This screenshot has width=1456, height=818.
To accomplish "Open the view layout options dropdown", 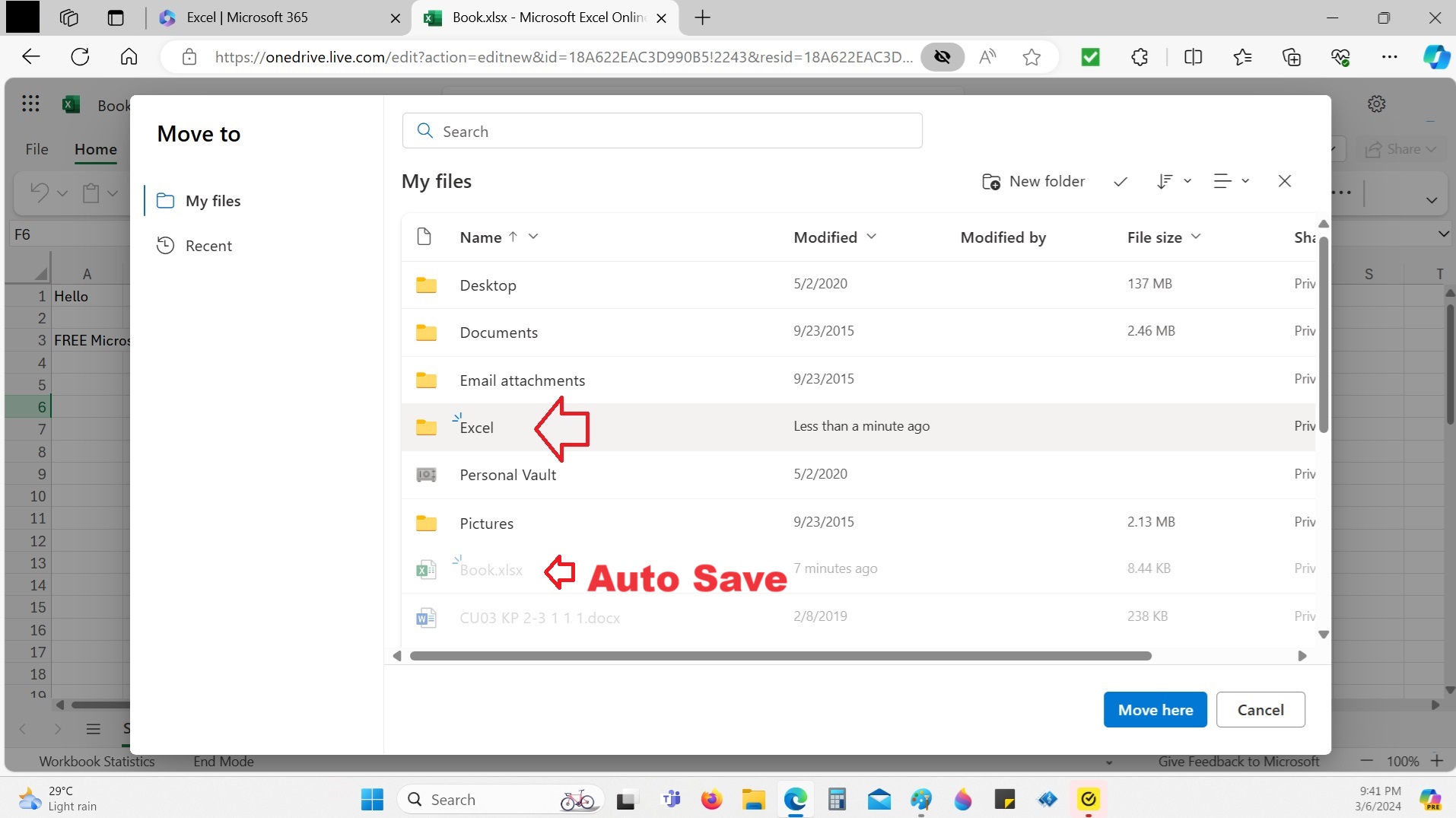I will coord(1231,181).
